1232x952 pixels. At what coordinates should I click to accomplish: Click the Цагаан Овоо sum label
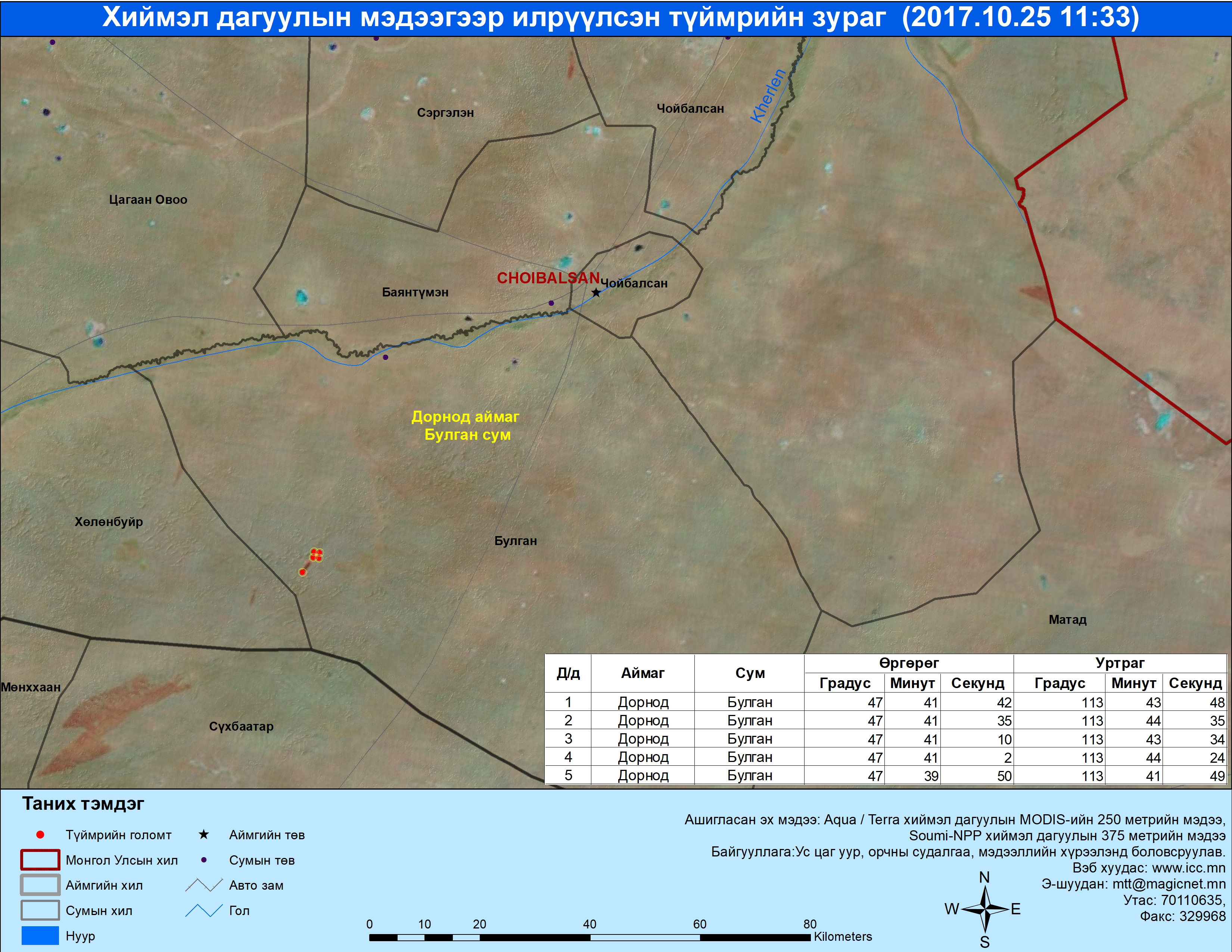148,200
